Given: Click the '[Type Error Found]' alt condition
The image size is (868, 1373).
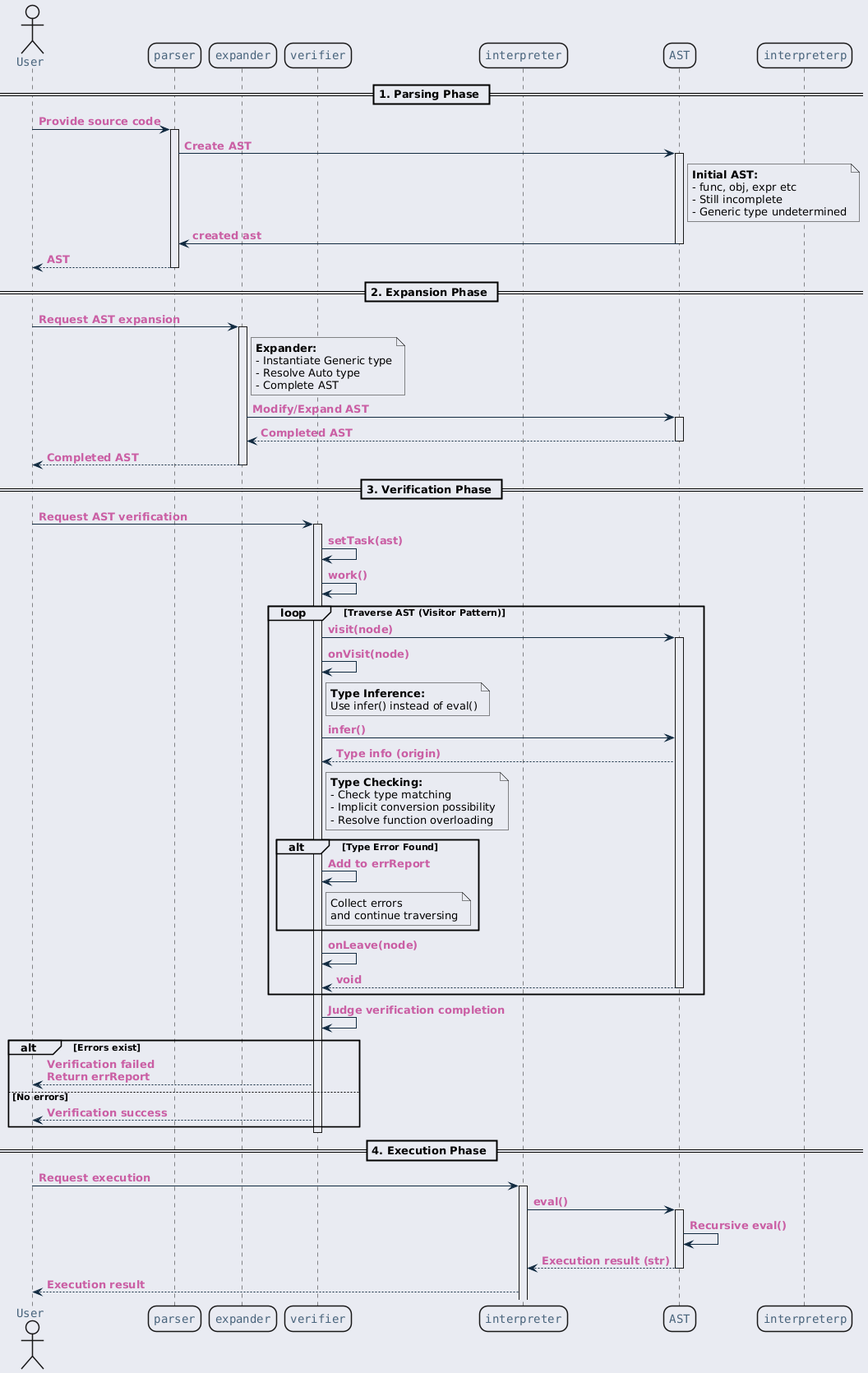Looking at the screenshot, I should pyautogui.click(x=390, y=847).
